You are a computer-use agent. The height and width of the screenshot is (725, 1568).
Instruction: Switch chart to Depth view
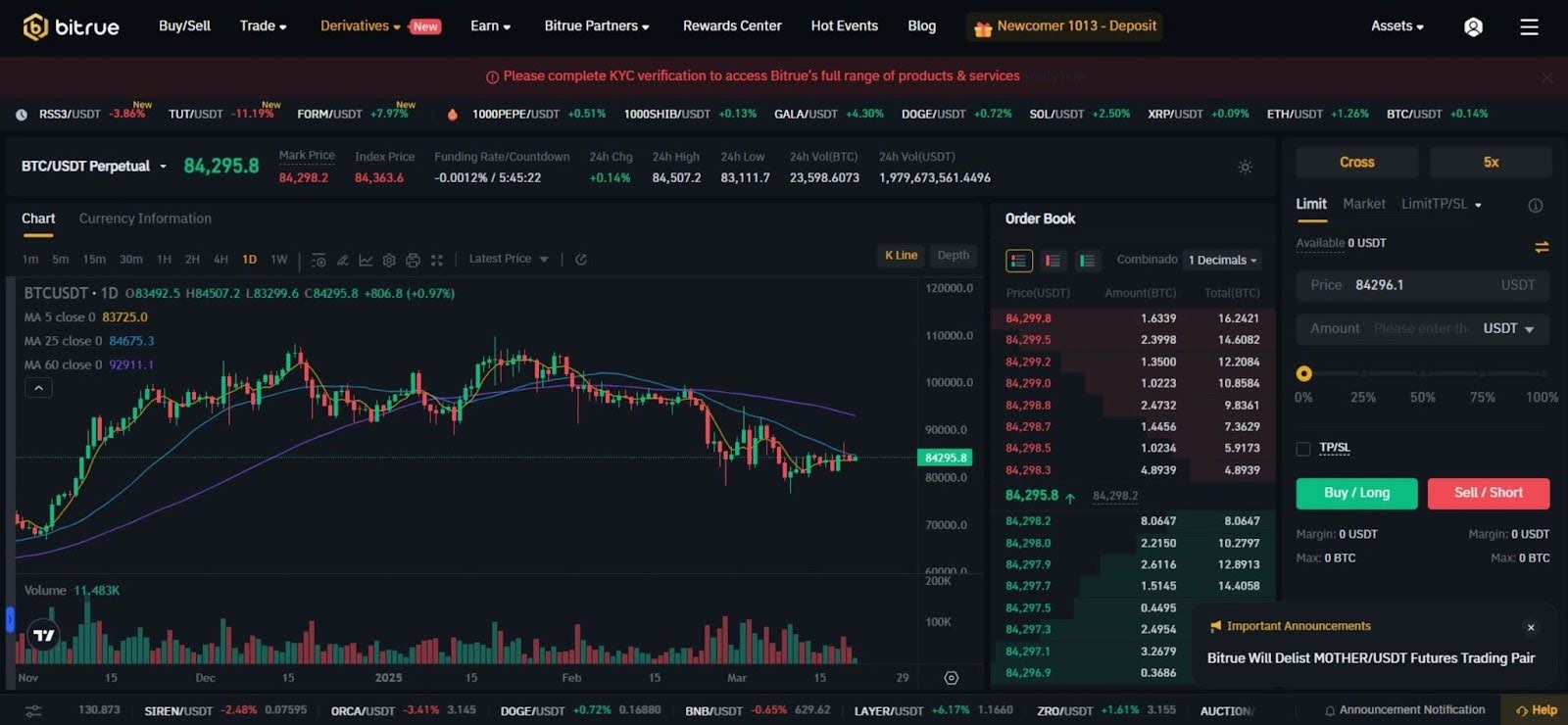(954, 256)
